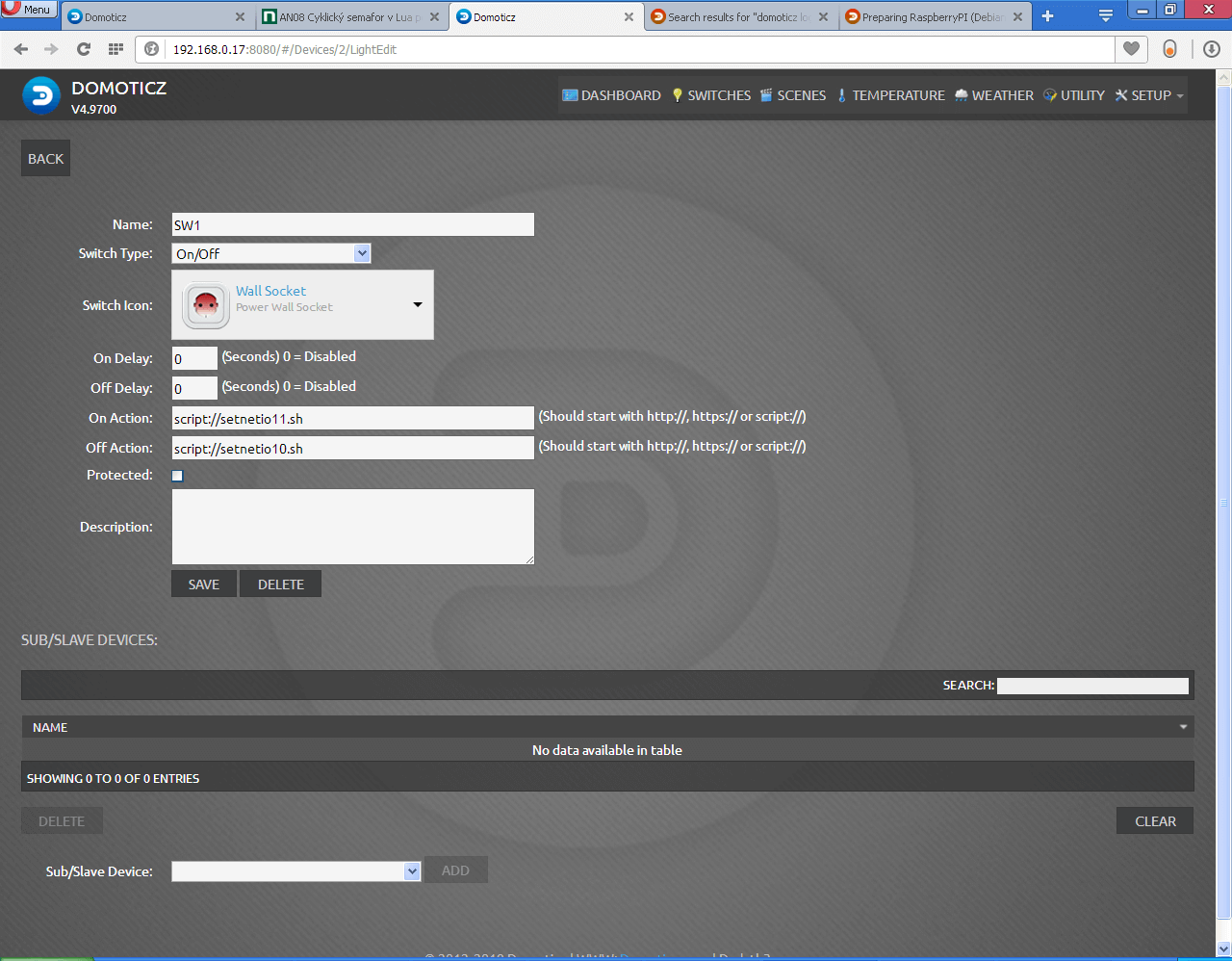This screenshot has height=961, width=1232.
Task: Click the Domoticz logo icon in header
Action: pyautogui.click(x=41, y=95)
